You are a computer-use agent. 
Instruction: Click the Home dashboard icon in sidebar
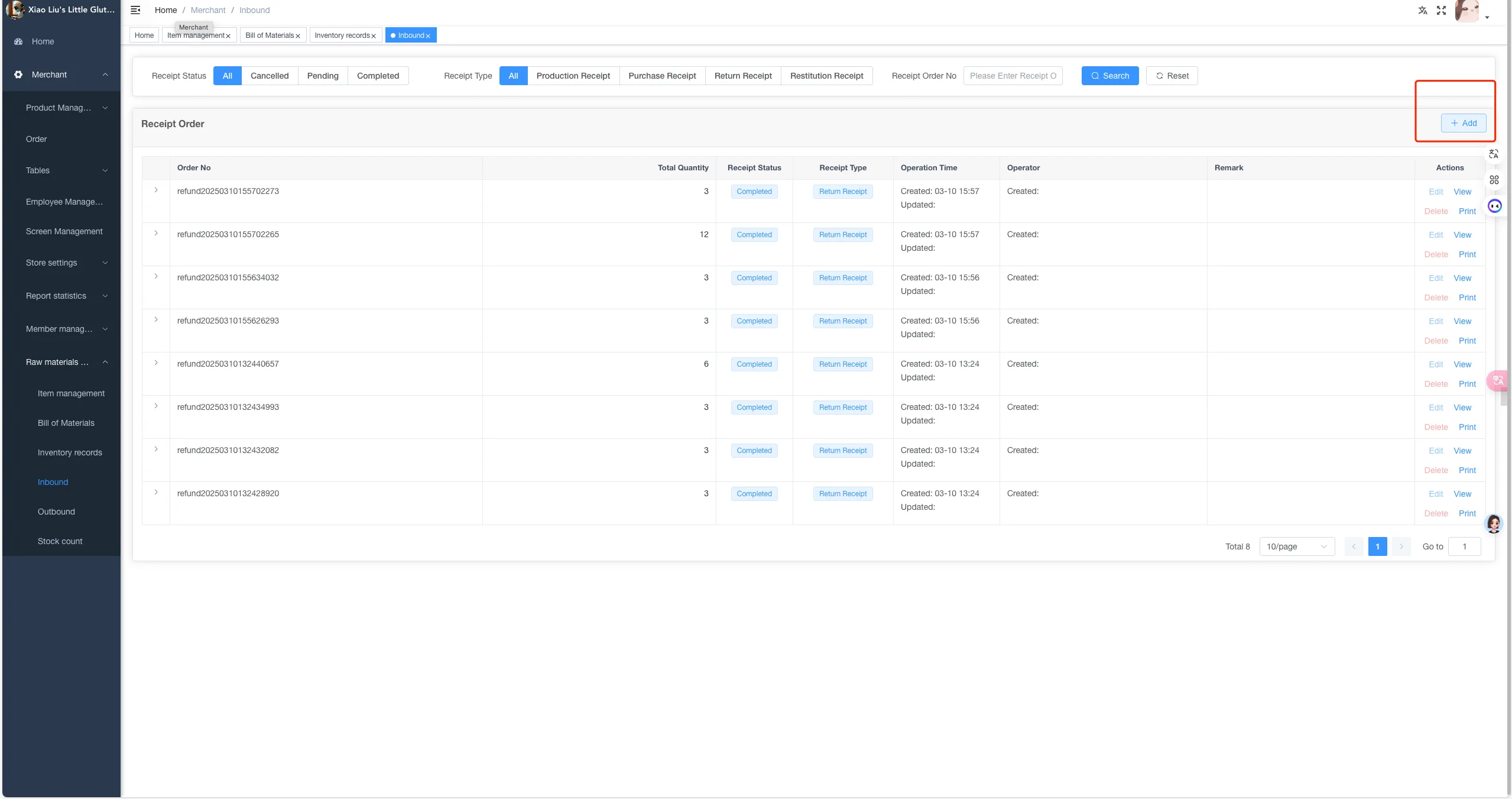click(18, 41)
